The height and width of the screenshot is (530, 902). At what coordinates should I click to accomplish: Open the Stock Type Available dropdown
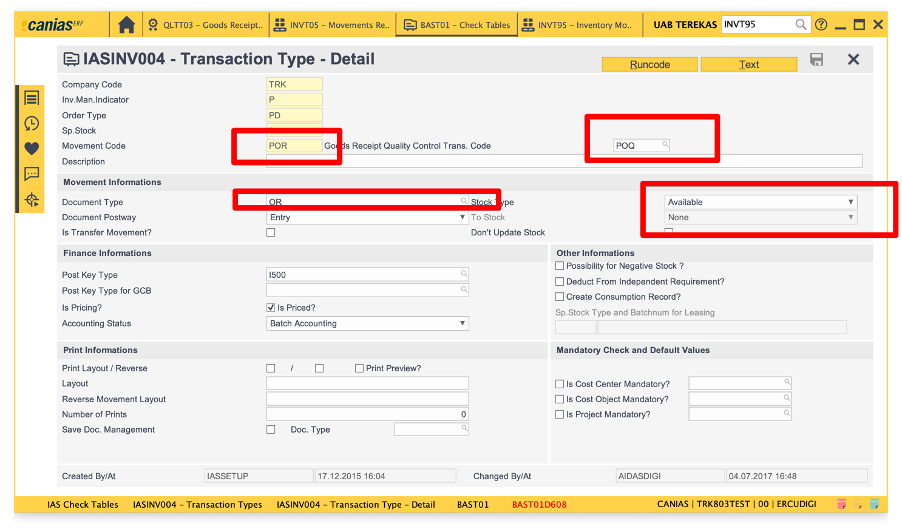tap(760, 202)
